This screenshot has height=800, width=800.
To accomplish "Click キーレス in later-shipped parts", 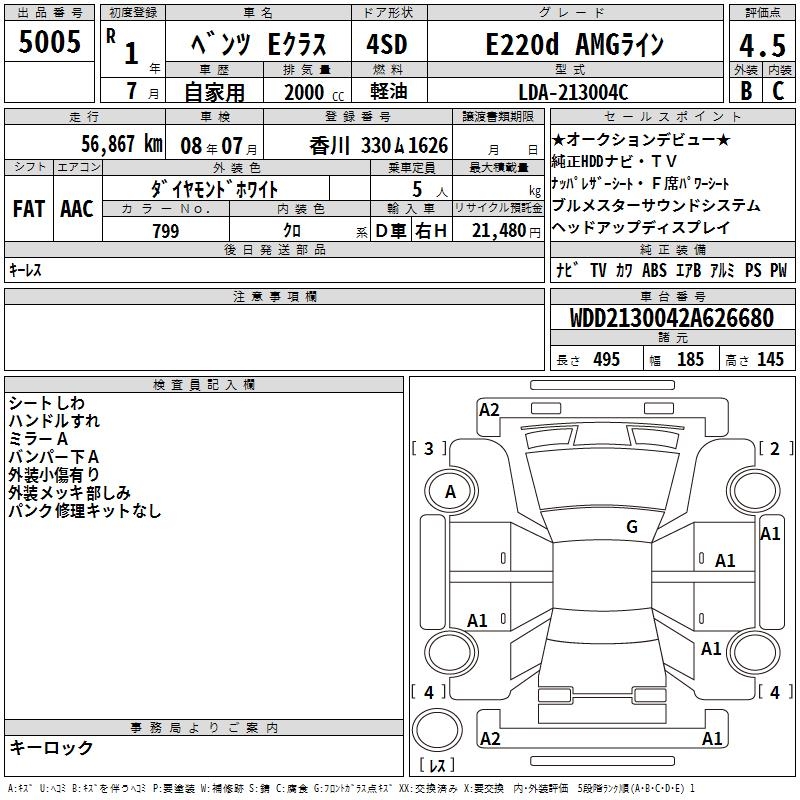I will (x=25, y=270).
